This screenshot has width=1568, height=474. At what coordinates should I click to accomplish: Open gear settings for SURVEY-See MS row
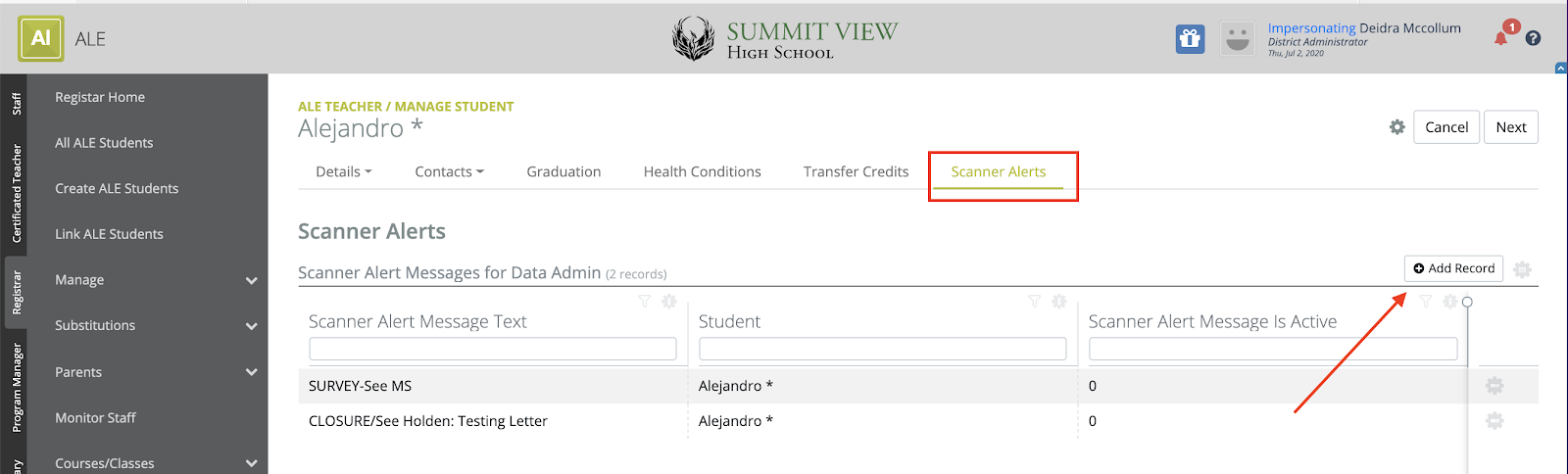[x=1494, y=386]
